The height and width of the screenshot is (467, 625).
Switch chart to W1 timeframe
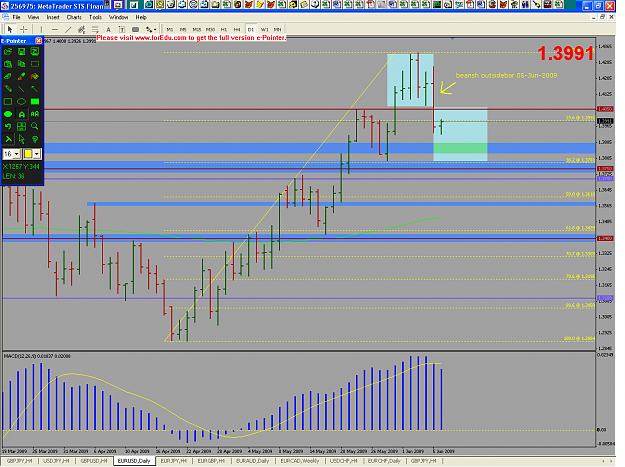click(x=264, y=29)
